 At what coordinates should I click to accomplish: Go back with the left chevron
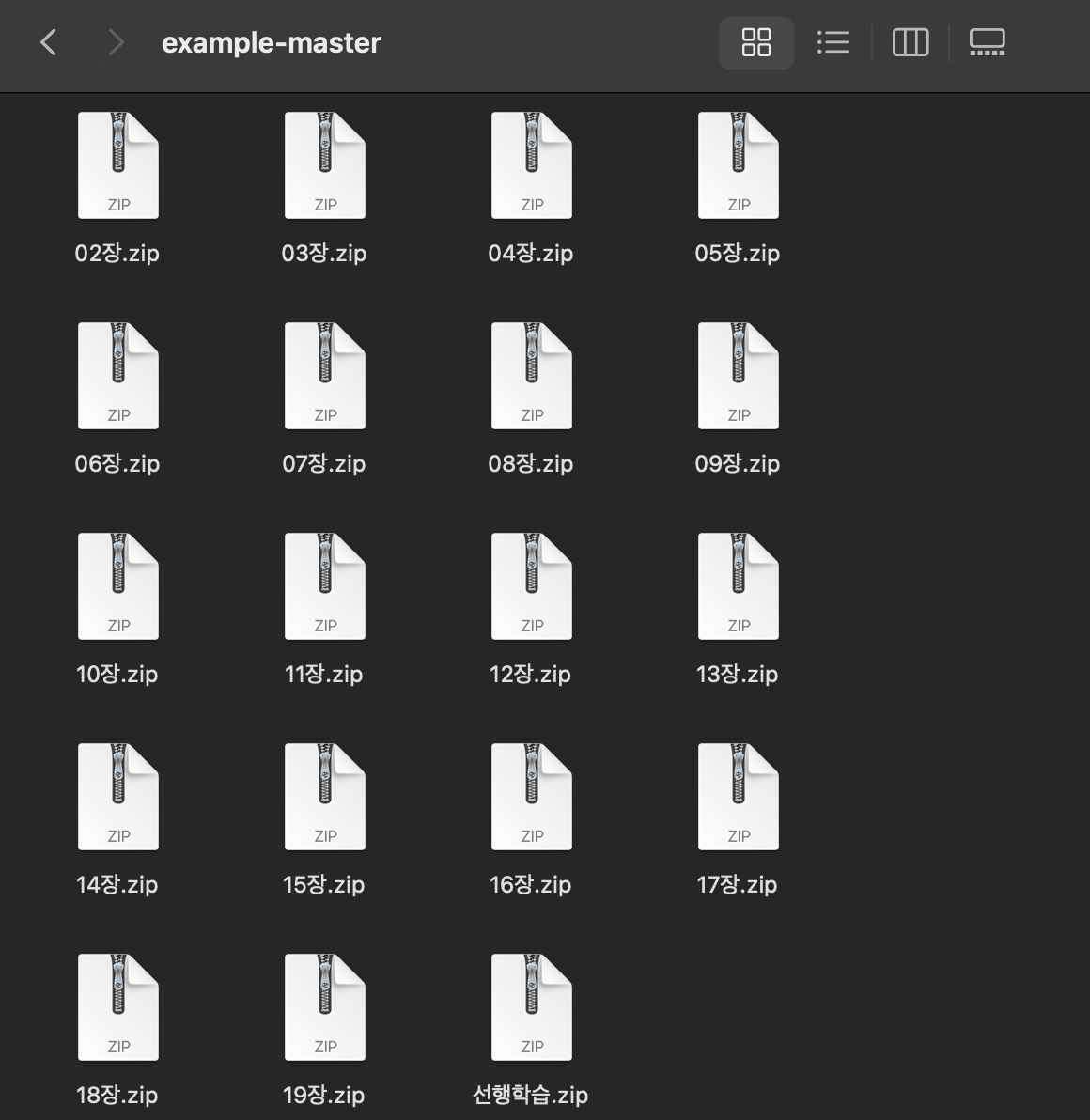49,43
